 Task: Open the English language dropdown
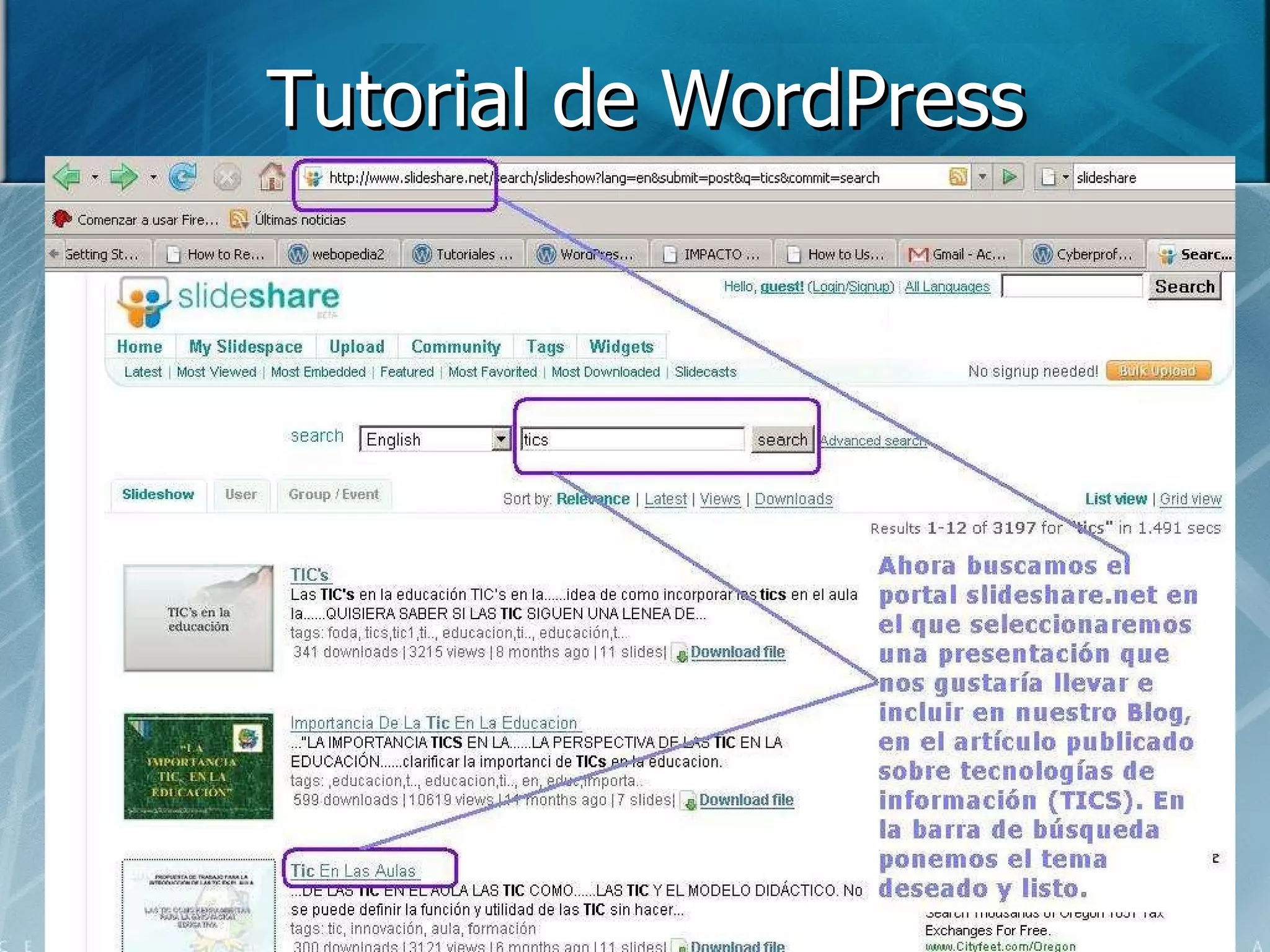(x=435, y=439)
